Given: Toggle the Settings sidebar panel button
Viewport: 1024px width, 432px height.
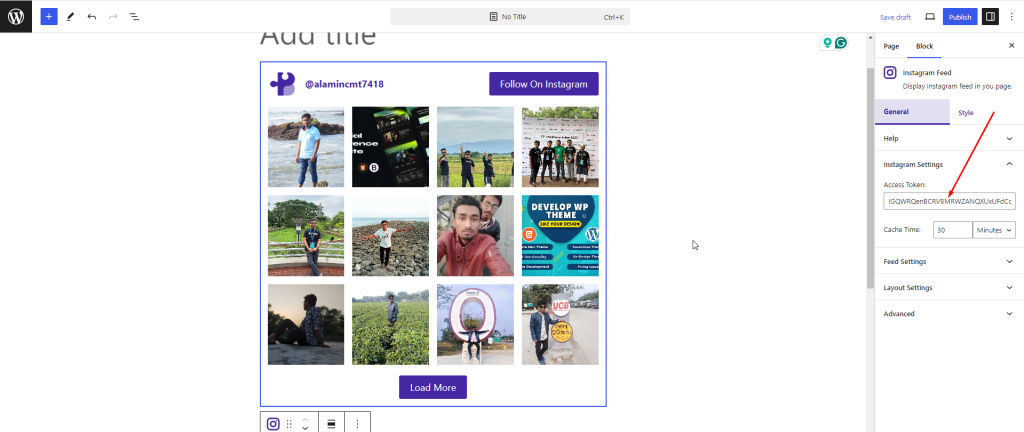Looking at the screenshot, I should [990, 17].
